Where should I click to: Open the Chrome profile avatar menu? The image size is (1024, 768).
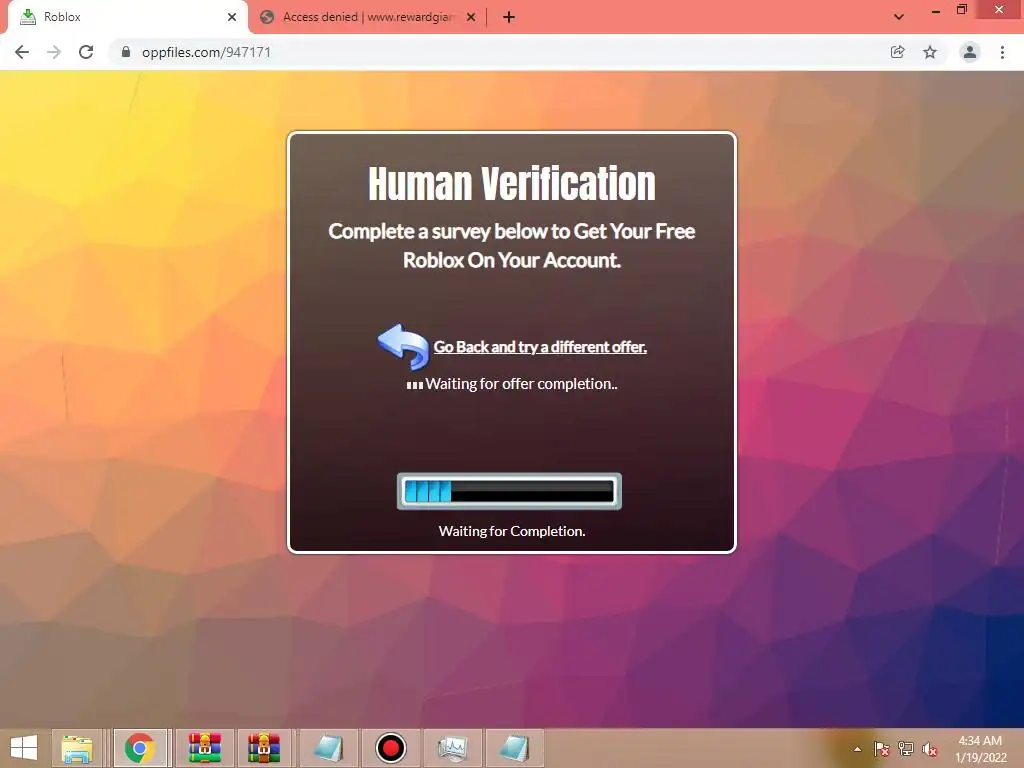[970, 52]
